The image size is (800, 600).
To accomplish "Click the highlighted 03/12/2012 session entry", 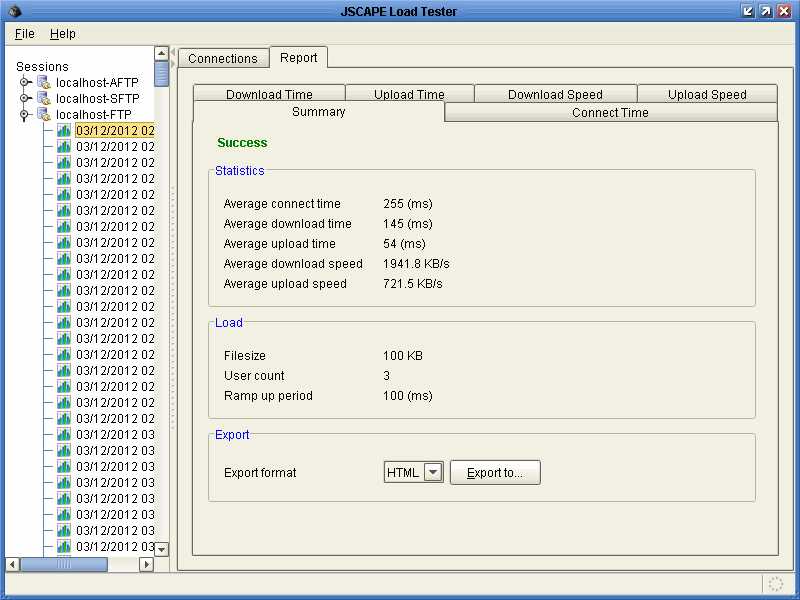I will click(115, 130).
